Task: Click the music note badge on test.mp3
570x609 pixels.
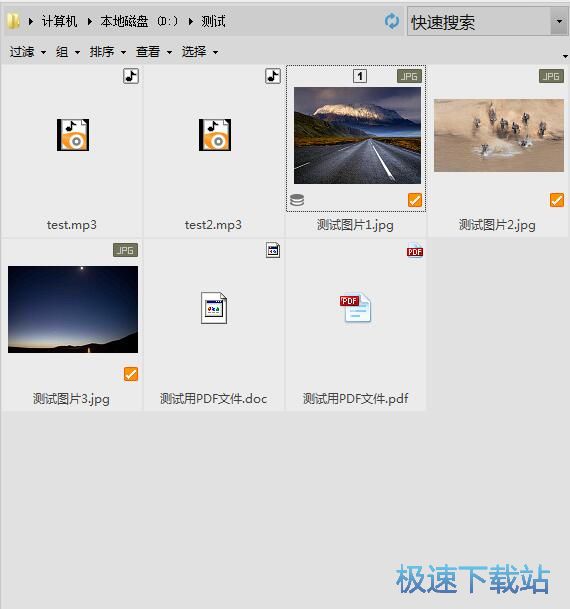Action: point(131,76)
